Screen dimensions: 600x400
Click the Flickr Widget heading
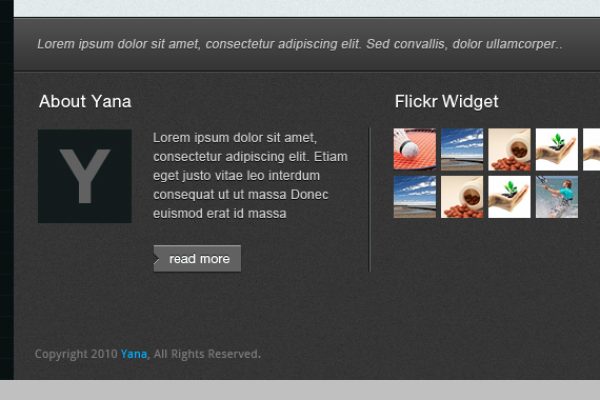pos(447,101)
